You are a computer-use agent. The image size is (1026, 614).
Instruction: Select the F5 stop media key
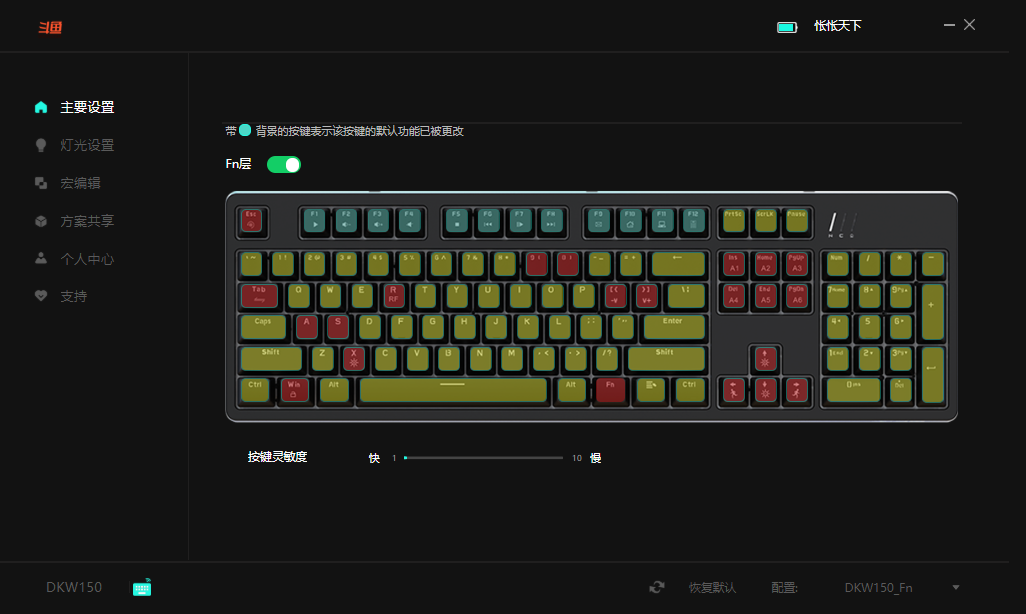click(457, 221)
